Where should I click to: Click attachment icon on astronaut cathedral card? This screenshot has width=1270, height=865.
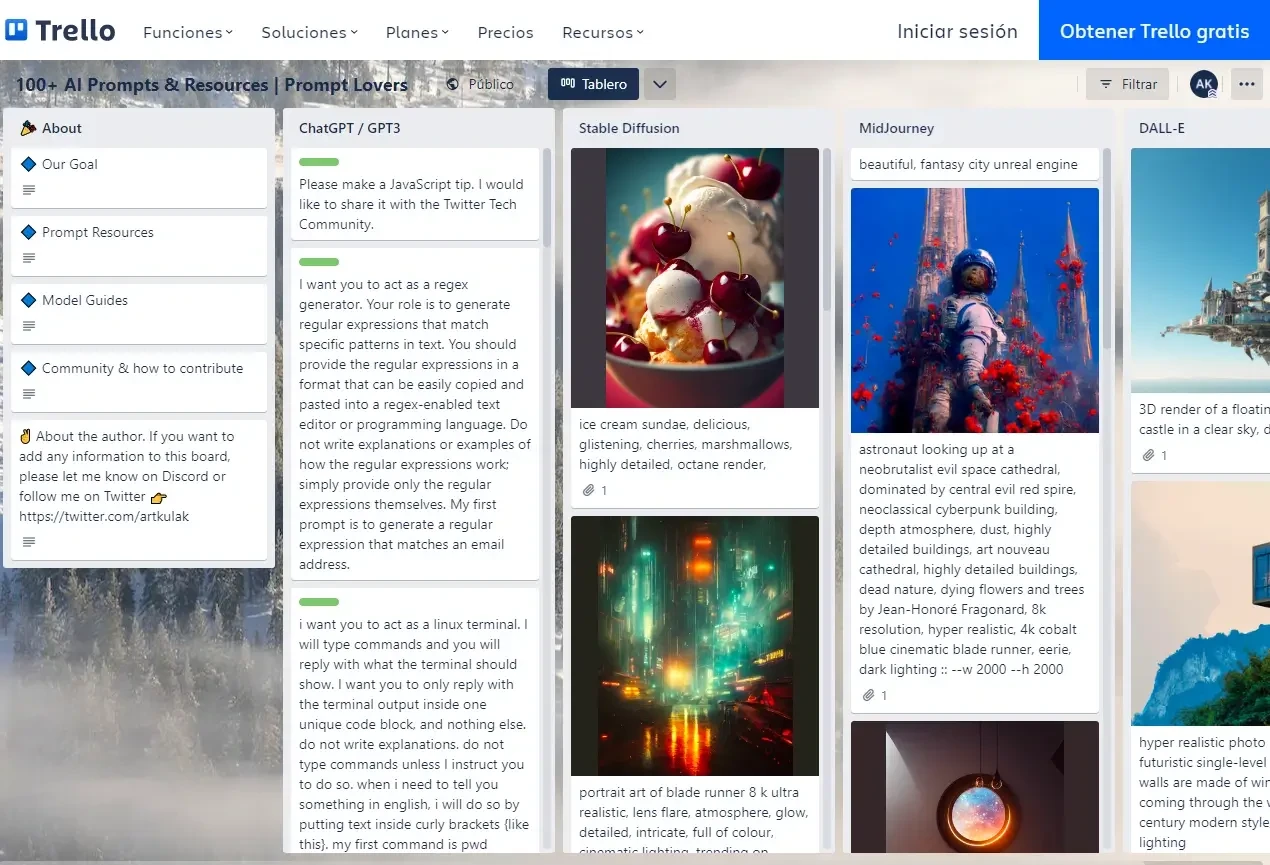click(x=868, y=695)
